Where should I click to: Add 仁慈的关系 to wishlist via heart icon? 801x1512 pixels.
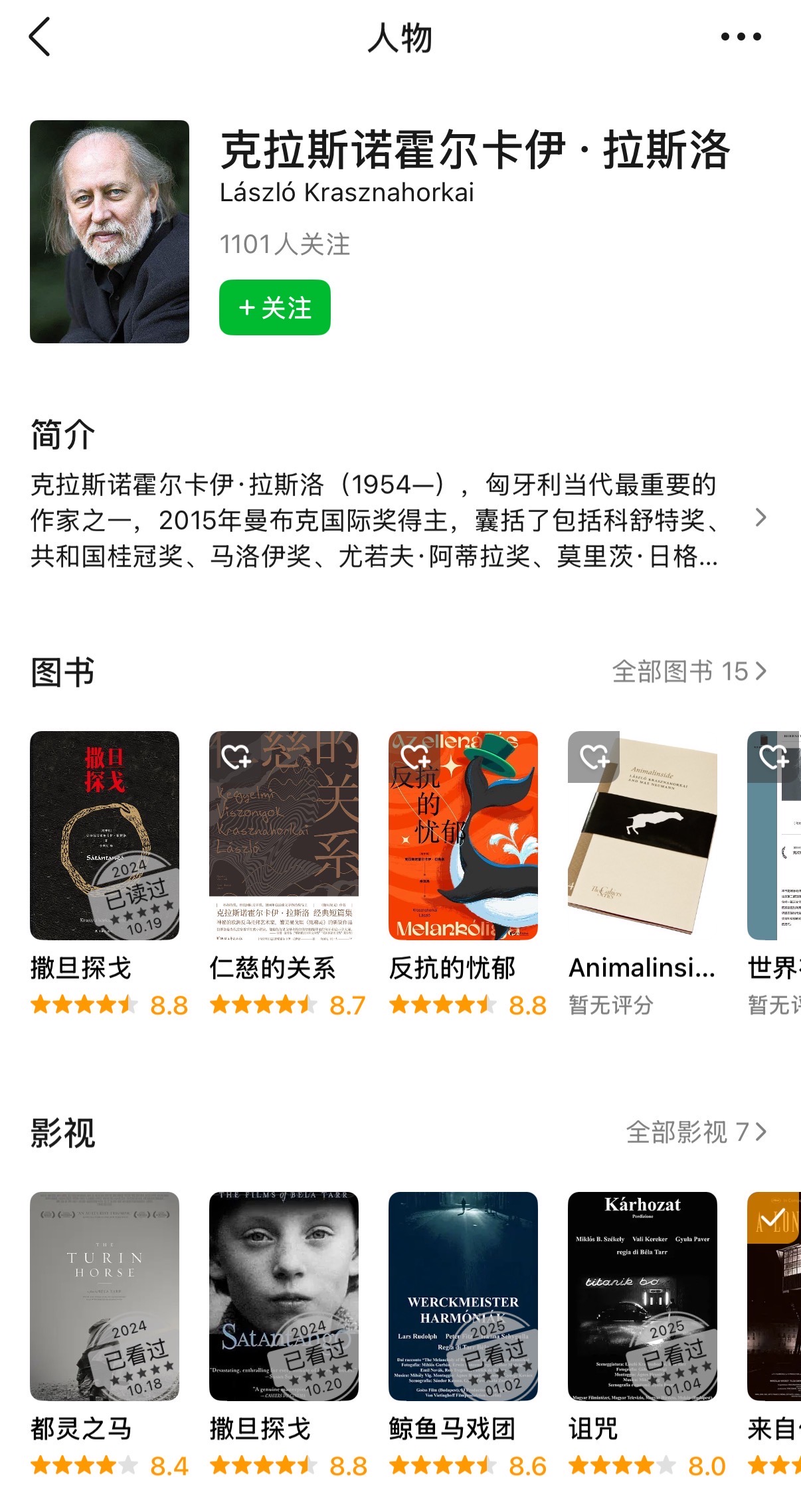[235, 756]
